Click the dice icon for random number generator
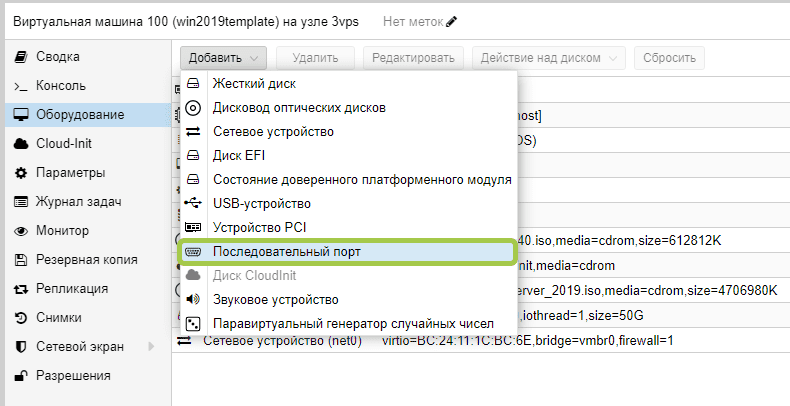 tap(193, 323)
